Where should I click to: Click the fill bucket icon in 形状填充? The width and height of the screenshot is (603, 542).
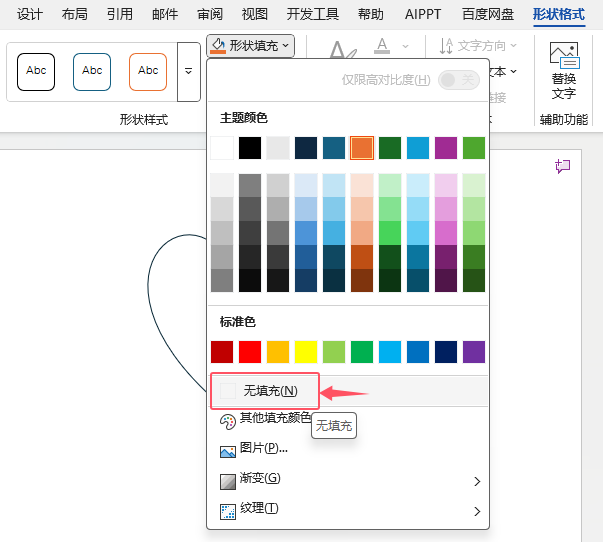(x=218, y=46)
